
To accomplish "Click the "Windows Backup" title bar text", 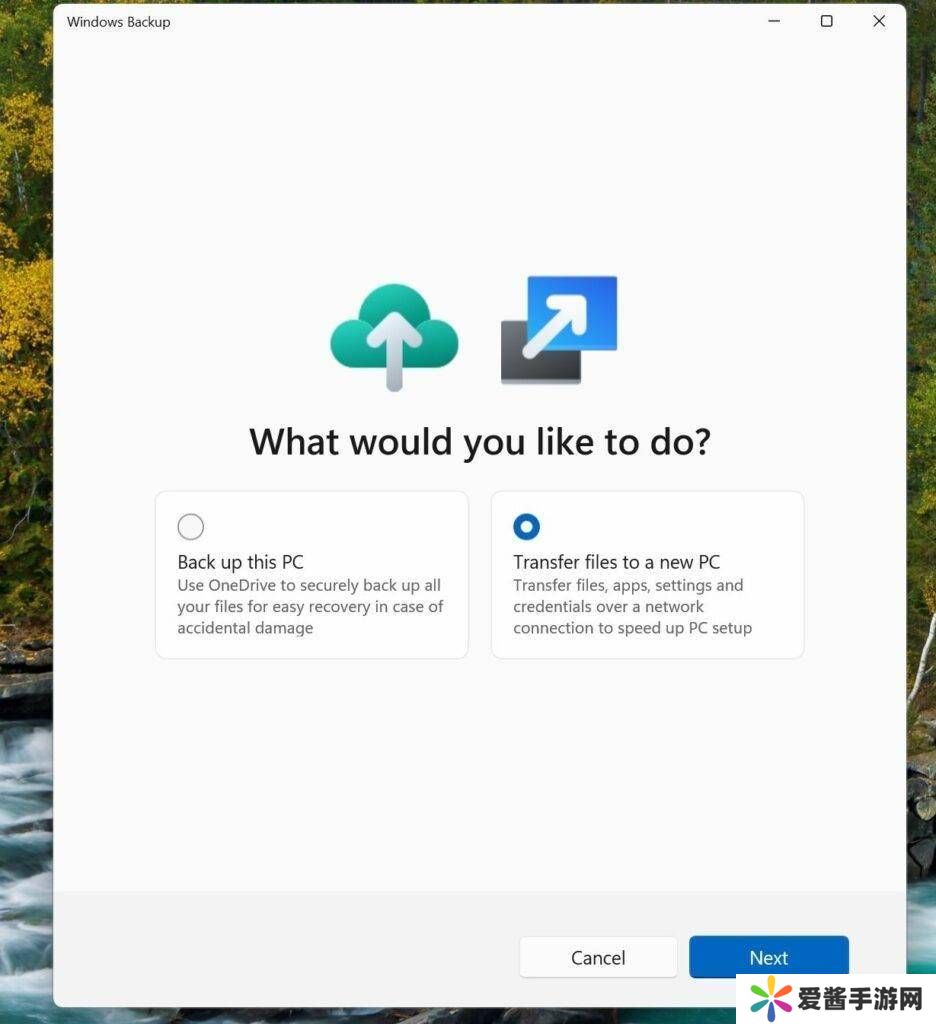I will (118, 22).
